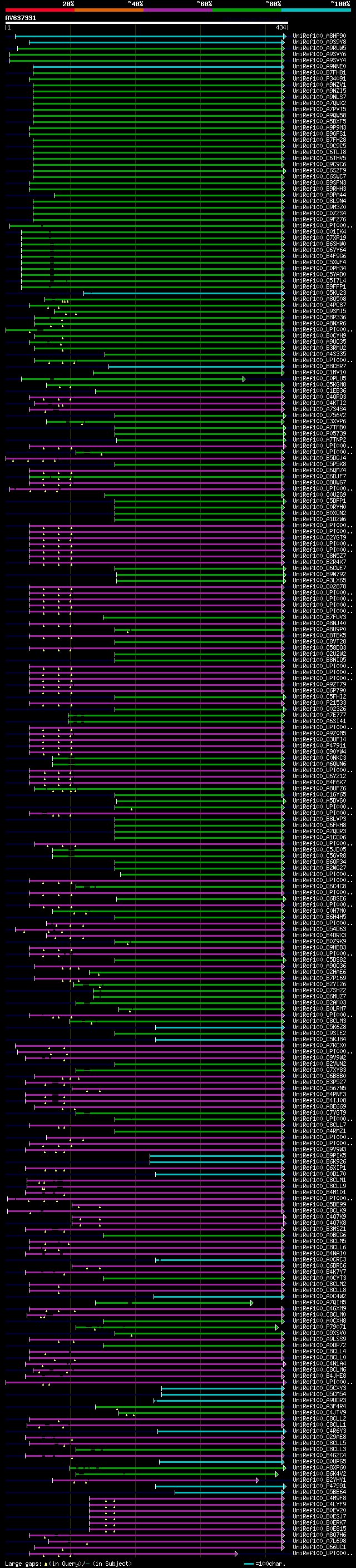Click the UniRef100_C6SZF9 label
Viewport: 356px width, 1568px height.
point(319,171)
